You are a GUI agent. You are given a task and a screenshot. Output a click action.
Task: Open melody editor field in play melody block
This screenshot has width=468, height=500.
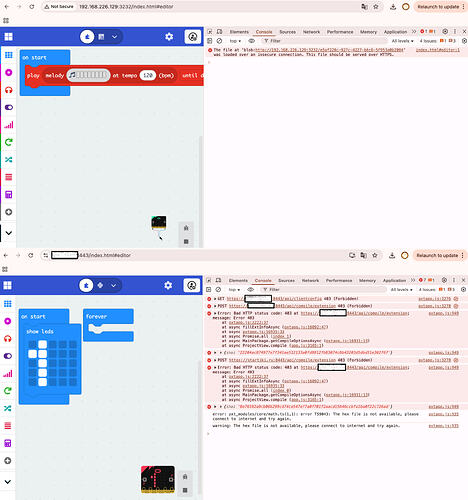tap(88, 75)
